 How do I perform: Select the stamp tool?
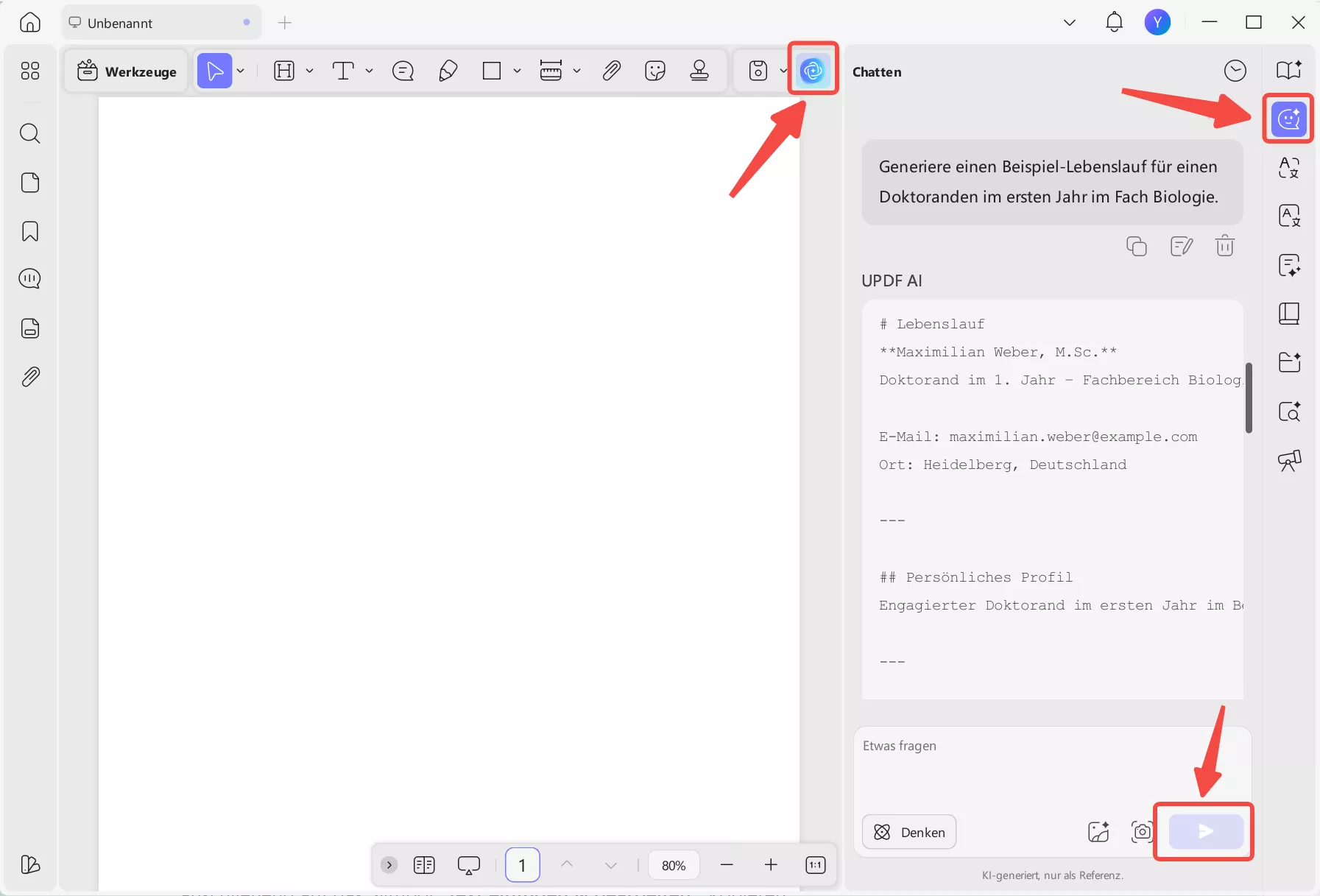[699, 71]
